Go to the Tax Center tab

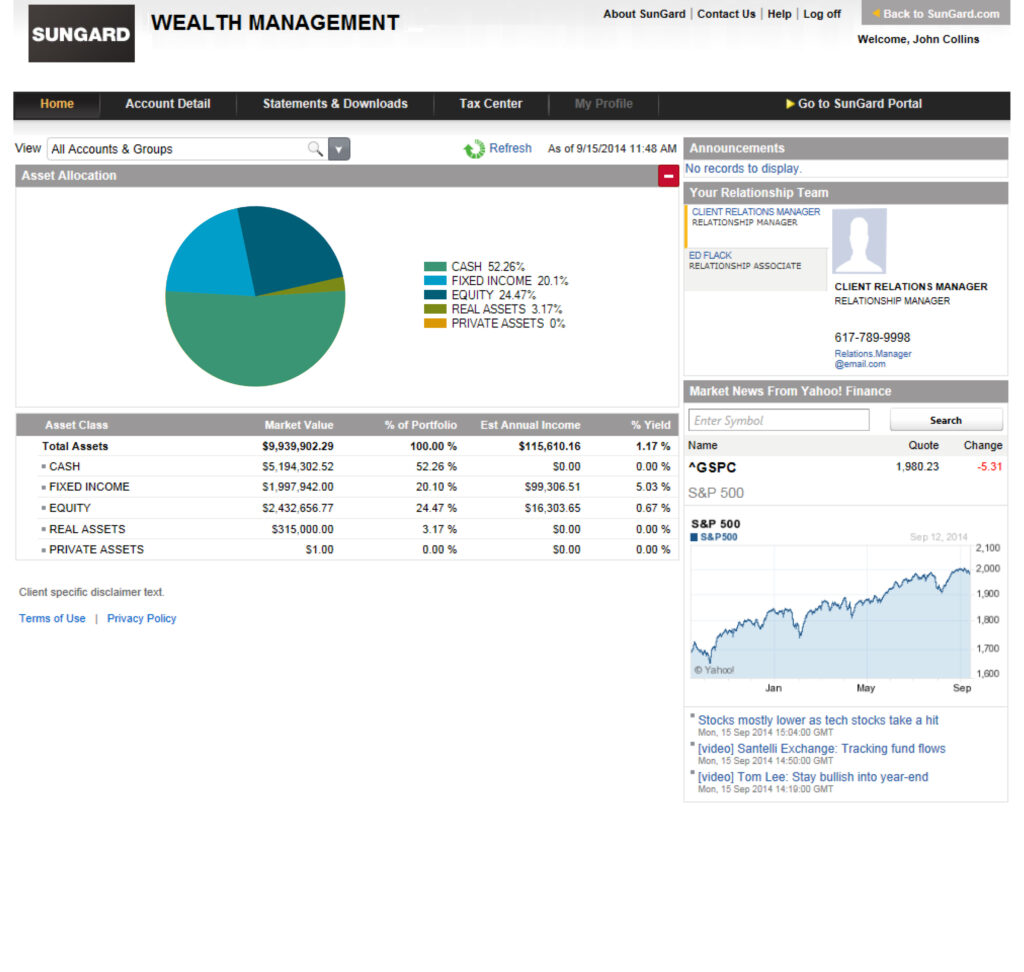pyautogui.click(x=490, y=103)
